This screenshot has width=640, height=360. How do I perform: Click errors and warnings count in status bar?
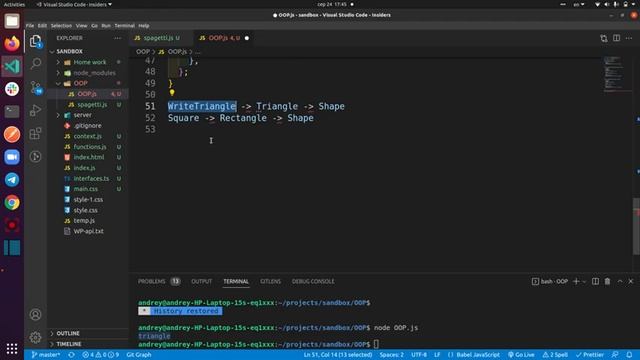[x=101, y=355]
